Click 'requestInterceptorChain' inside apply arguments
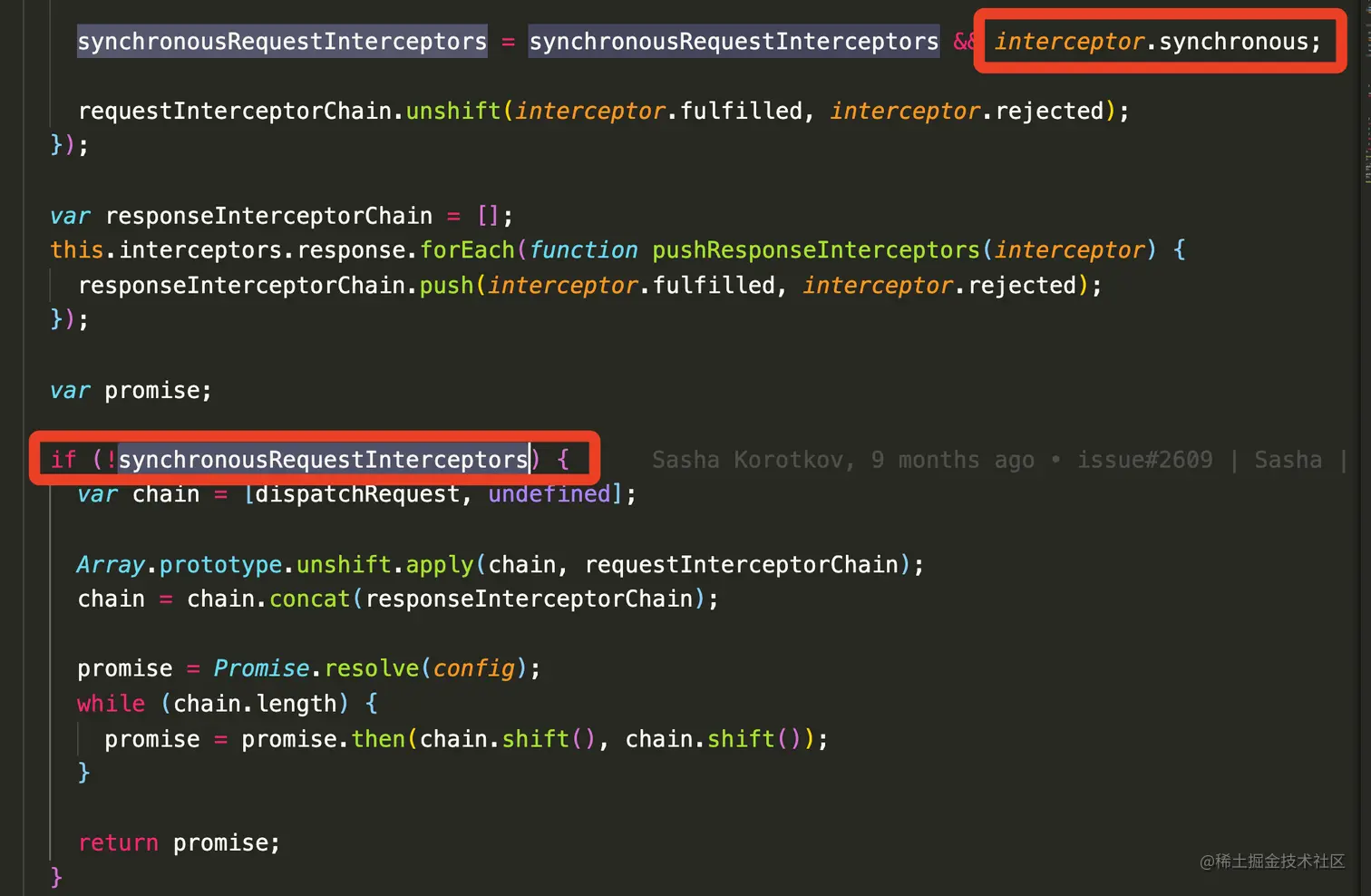The height and width of the screenshot is (896, 1371). point(741,565)
